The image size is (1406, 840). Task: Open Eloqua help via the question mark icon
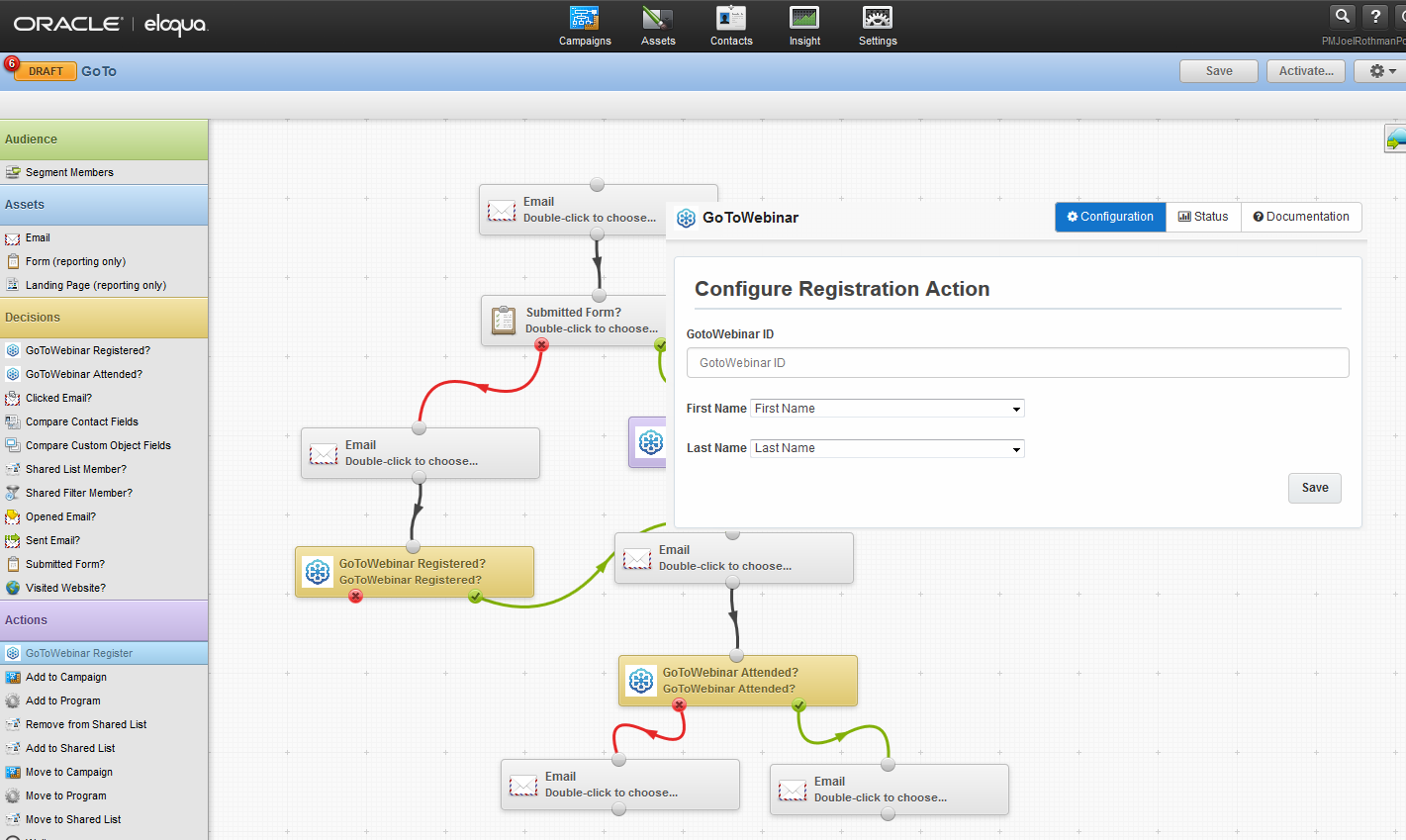click(1375, 16)
